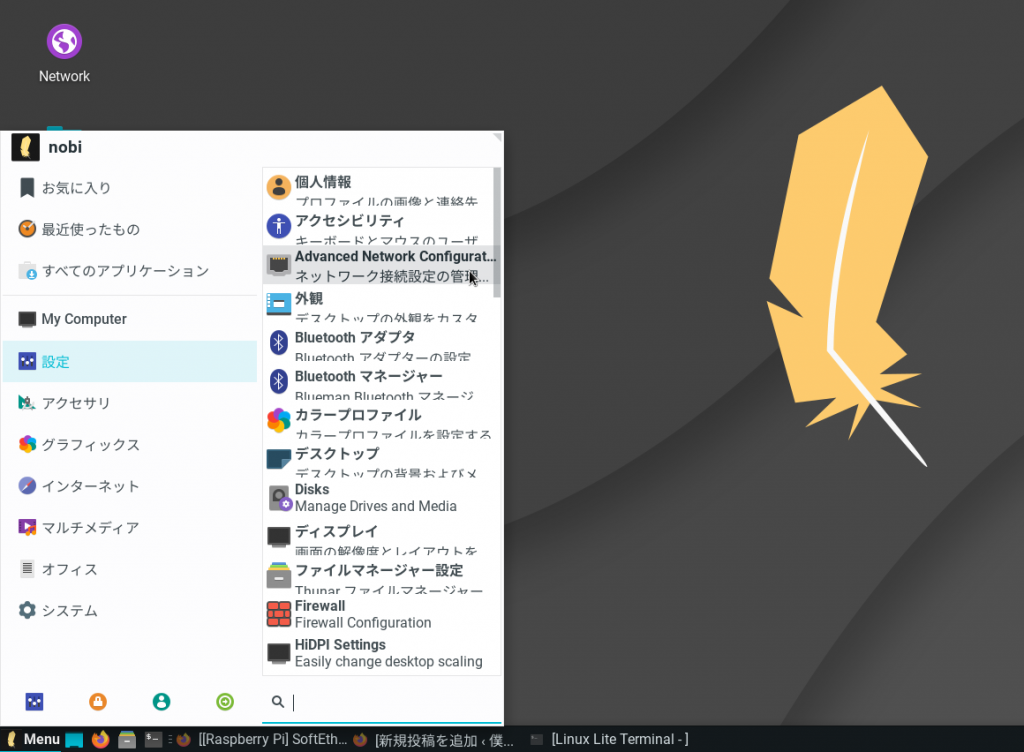Screen dimensions: 1024x752
Task: Open the Network desktop icon
Action: (64, 54)
